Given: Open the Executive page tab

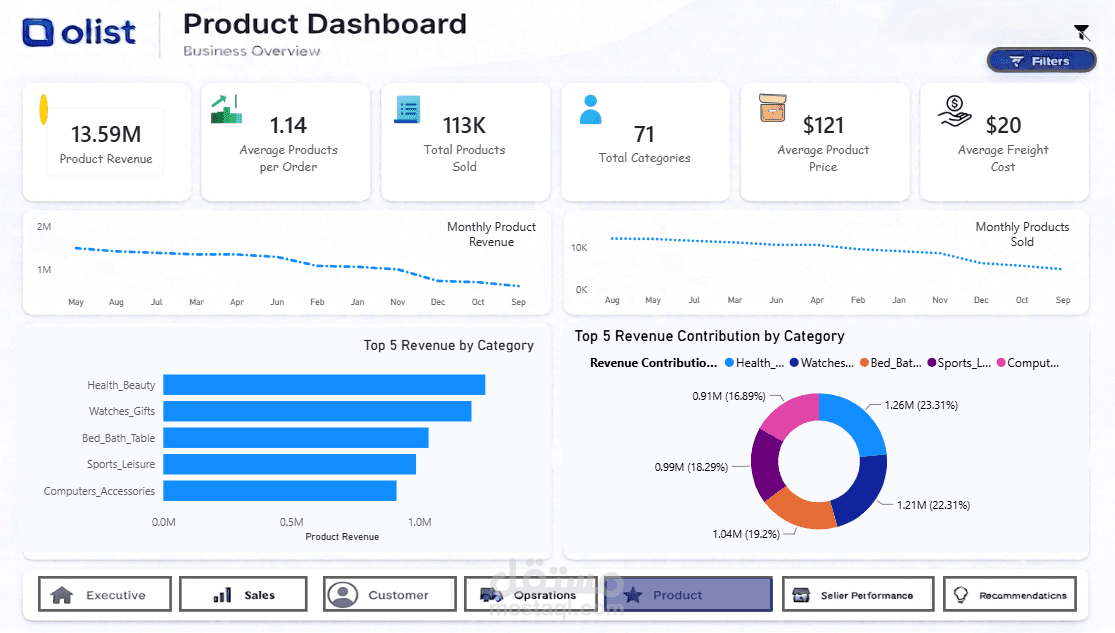Looking at the screenshot, I should pos(105,595).
